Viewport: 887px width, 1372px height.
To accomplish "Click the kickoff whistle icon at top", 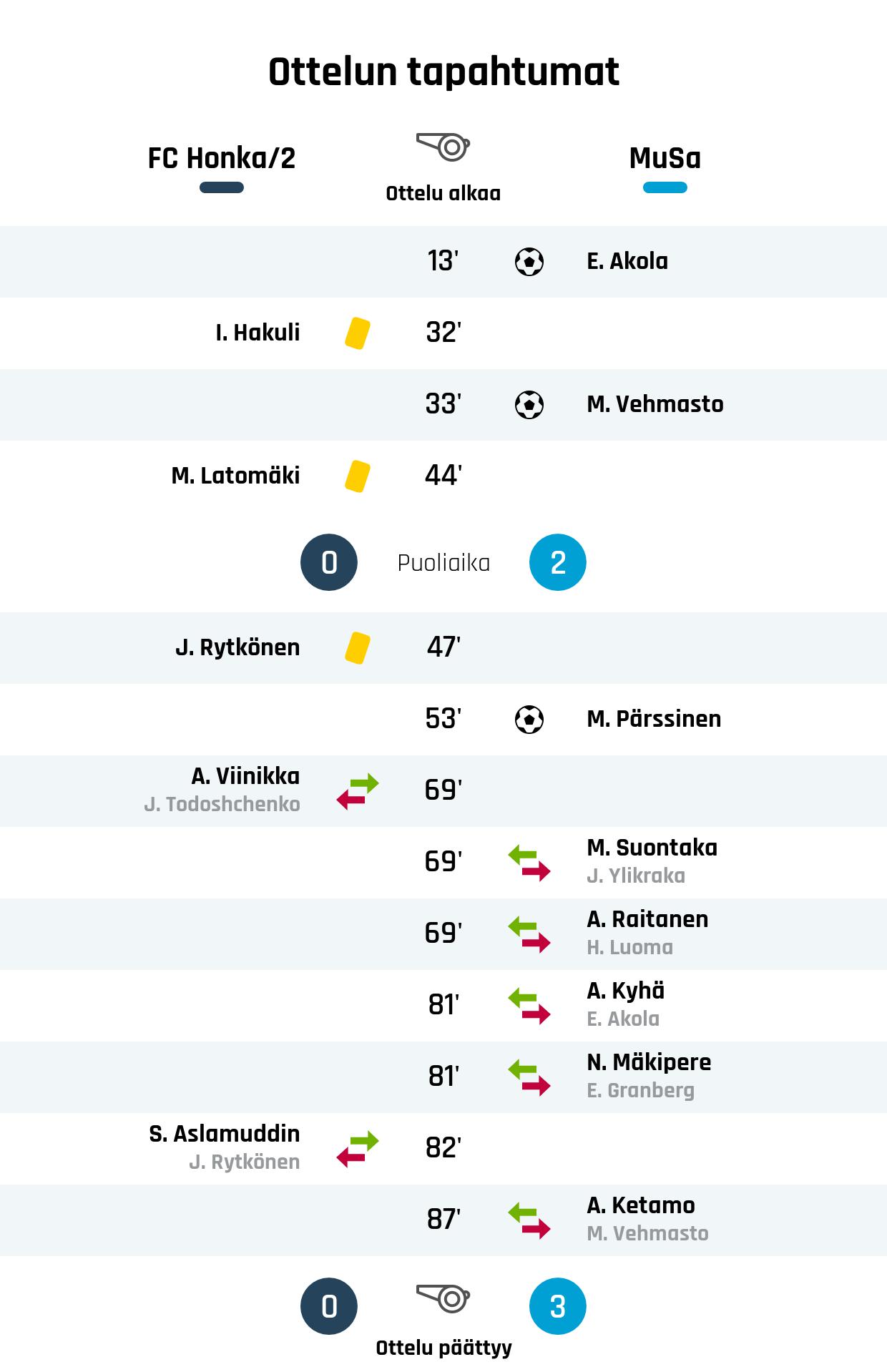I will [x=443, y=147].
